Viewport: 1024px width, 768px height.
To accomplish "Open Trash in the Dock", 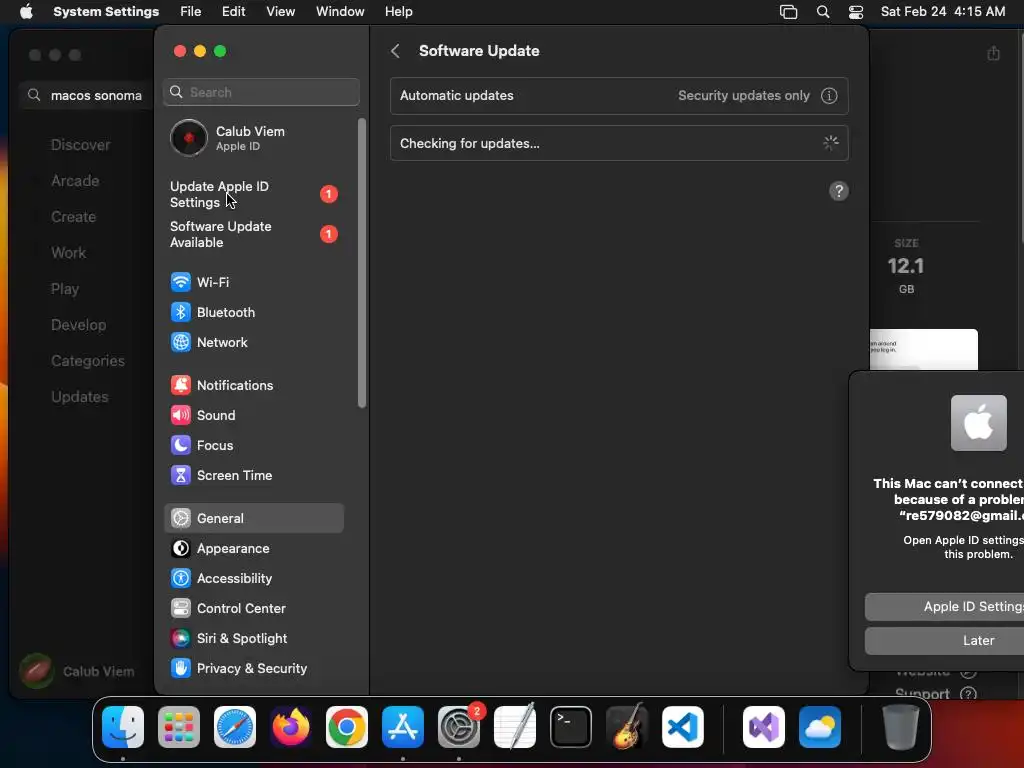I will [901, 727].
